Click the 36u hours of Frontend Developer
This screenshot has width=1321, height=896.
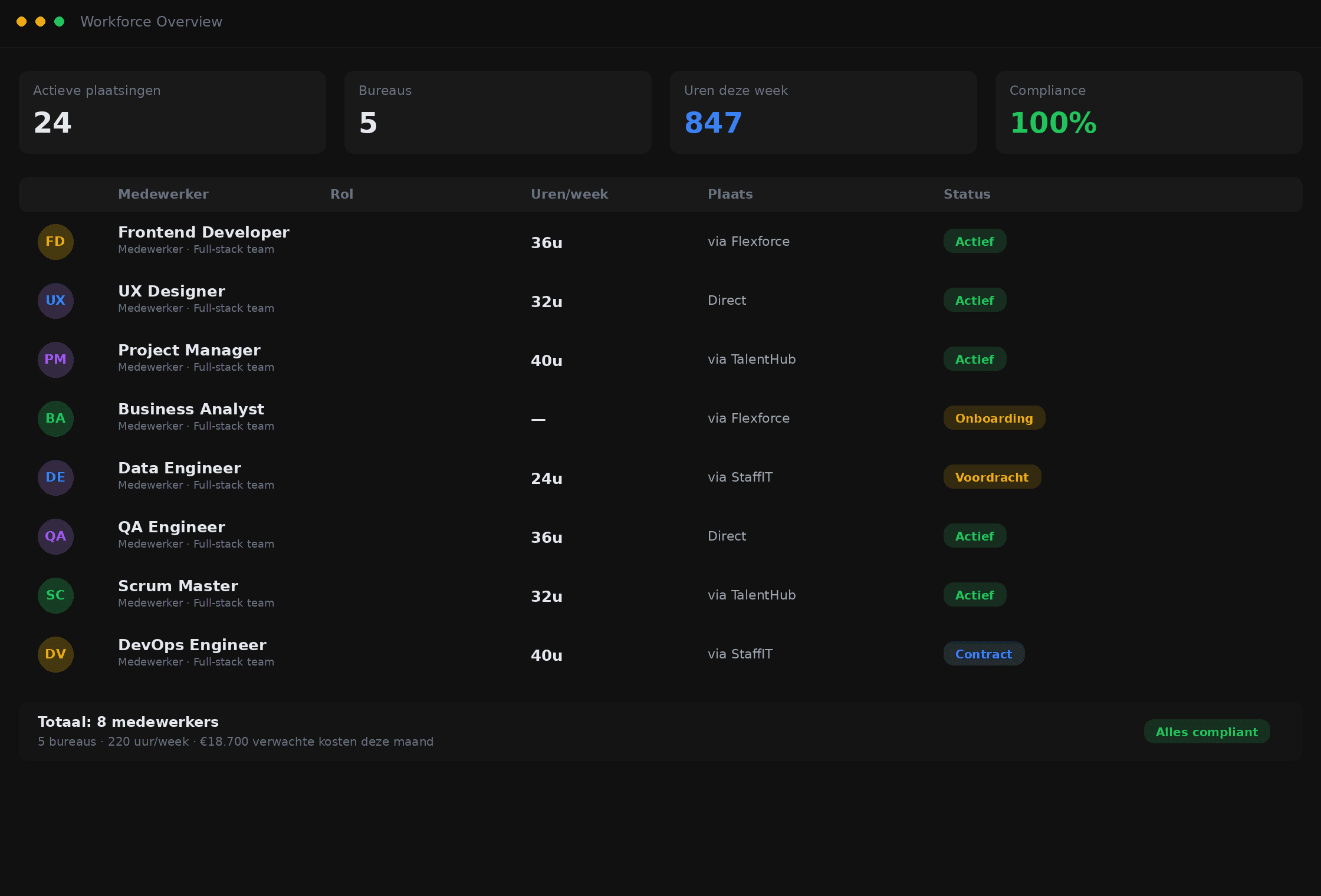pos(547,242)
